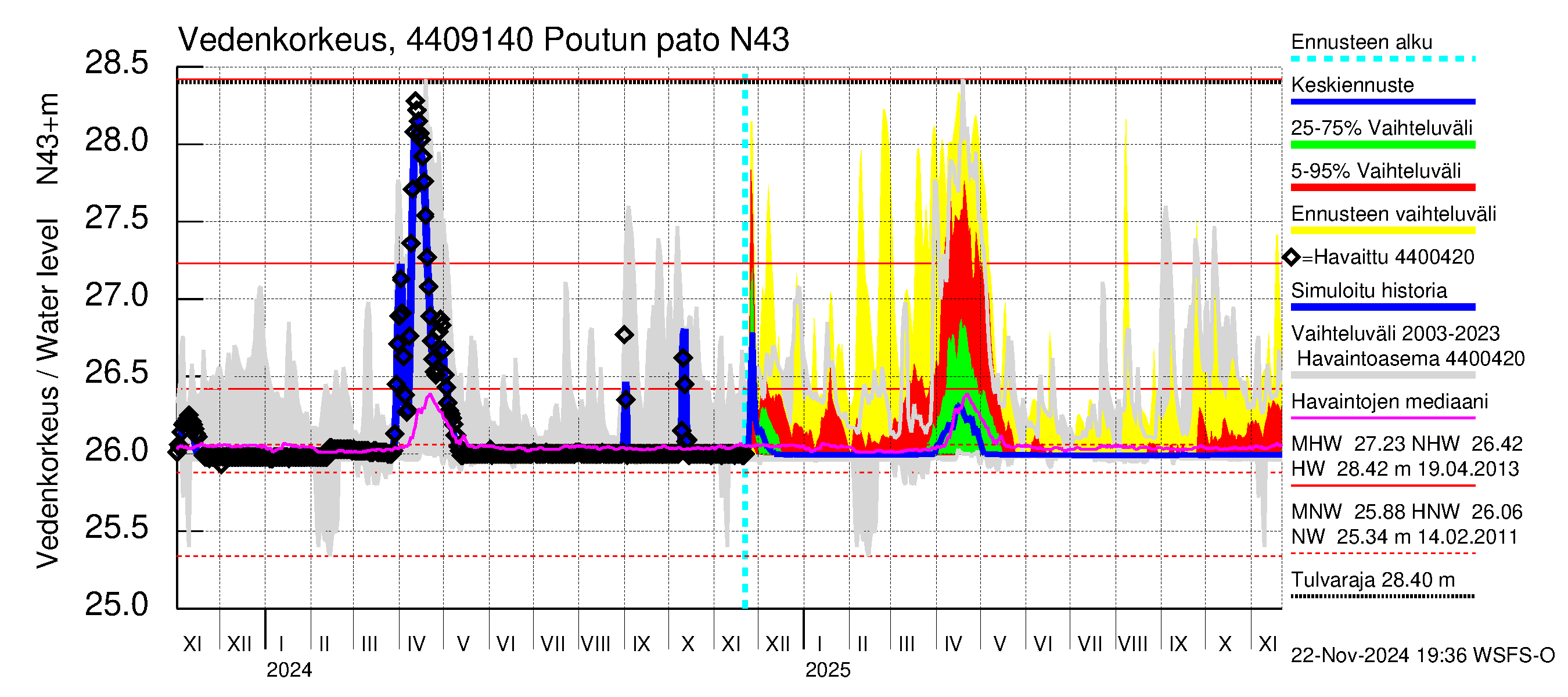
Task: Click the year label 2025 below the axis
Action: pyautogui.click(x=828, y=670)
